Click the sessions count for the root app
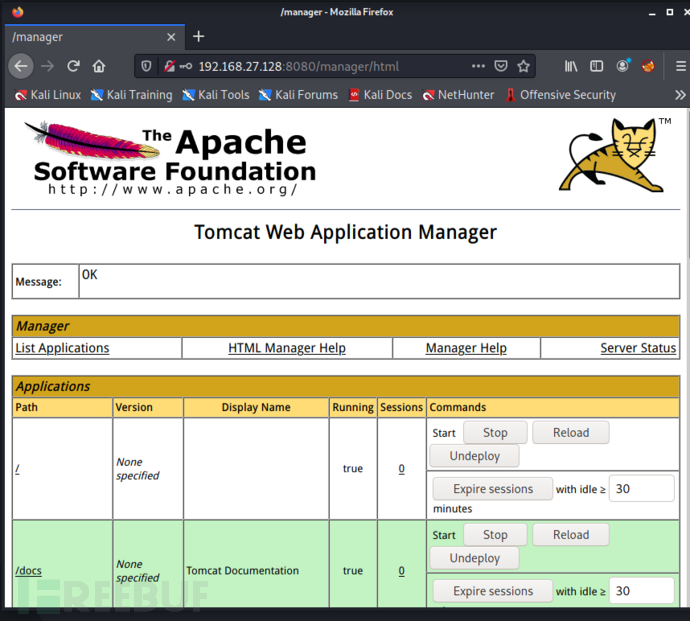This screenshot has width=690, height=621. click(401, 469)
